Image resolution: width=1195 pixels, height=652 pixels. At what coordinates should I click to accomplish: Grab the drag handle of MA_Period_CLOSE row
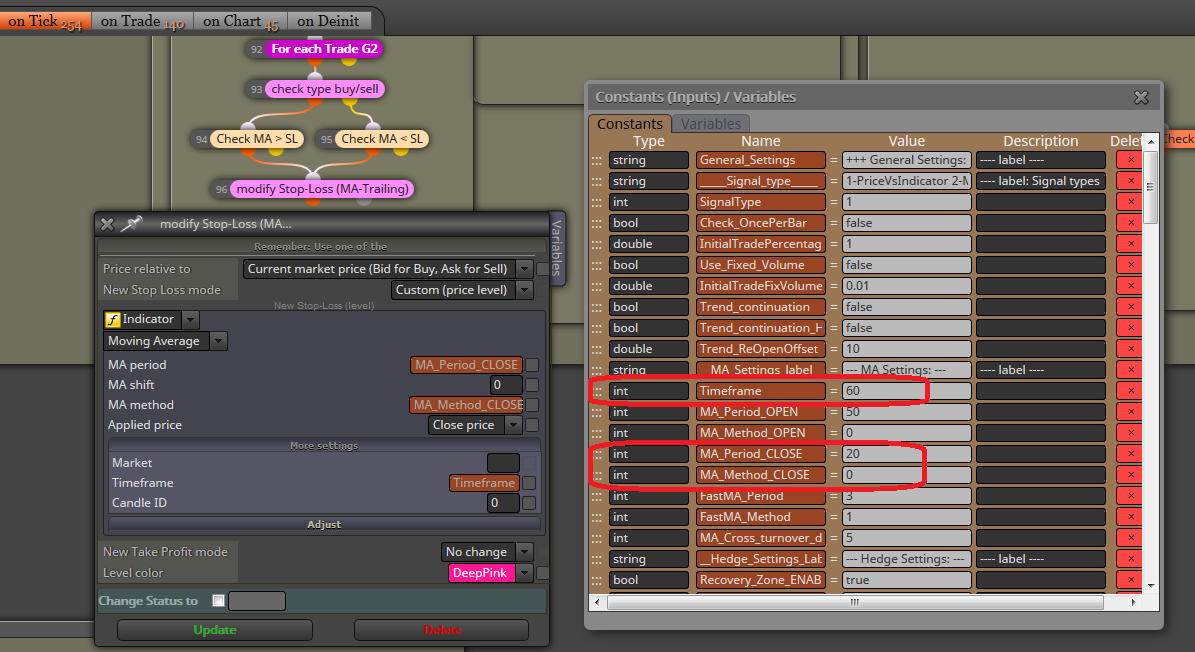click(x=597, y=455)
